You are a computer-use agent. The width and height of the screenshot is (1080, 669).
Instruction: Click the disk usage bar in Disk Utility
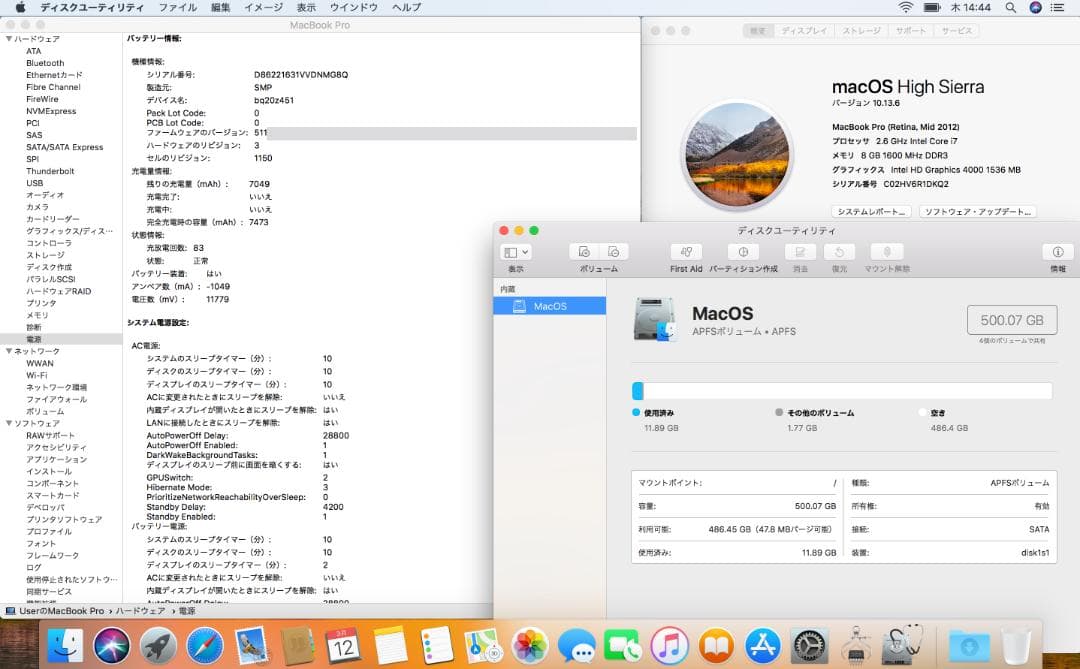842,391
